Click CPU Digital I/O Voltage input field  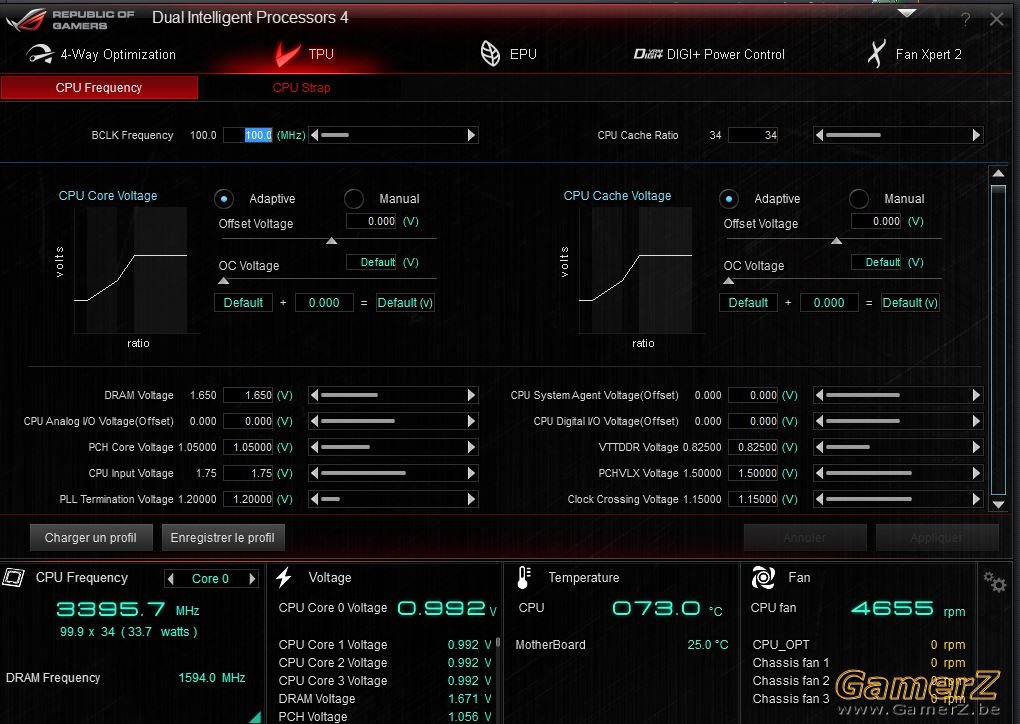click(x=753, y=421)
